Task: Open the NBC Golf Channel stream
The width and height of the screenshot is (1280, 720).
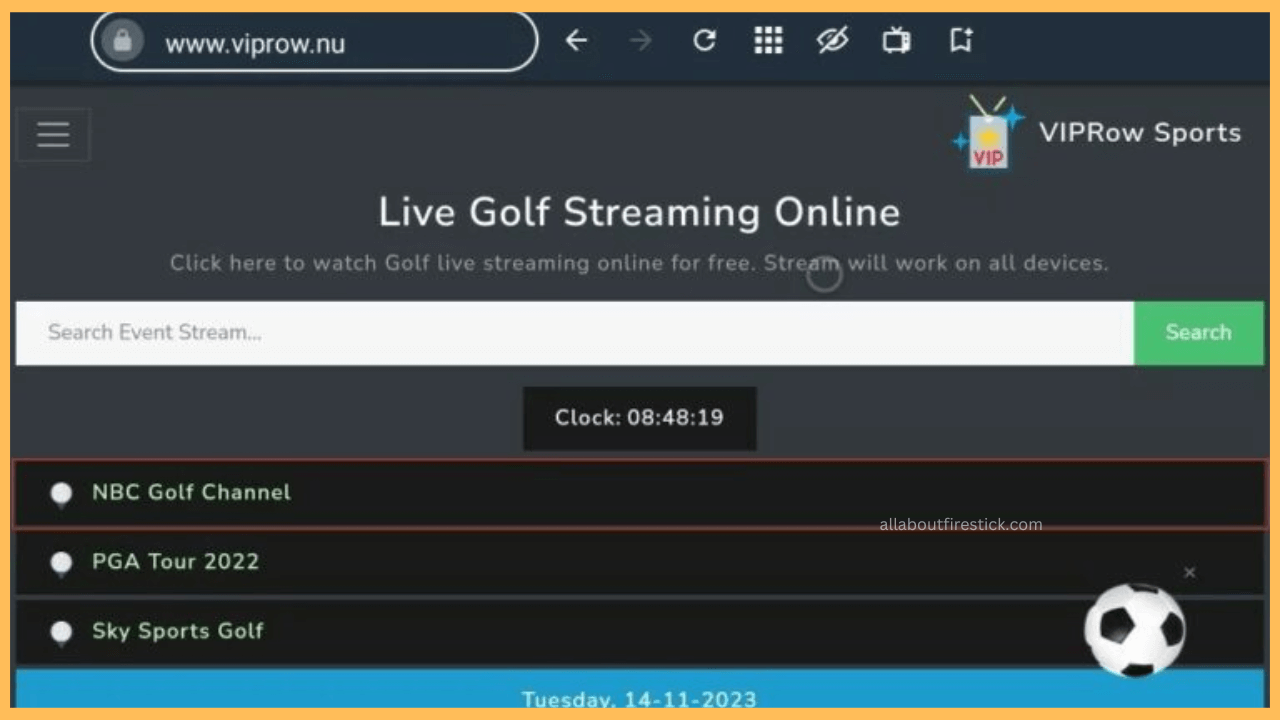Action: pos(191,492)
